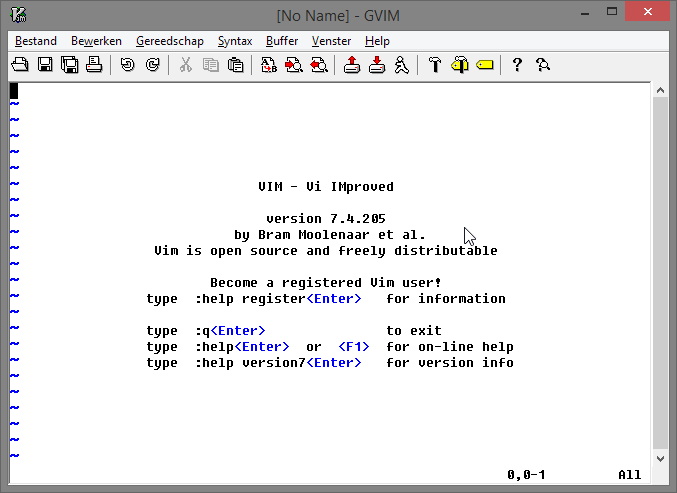Close the GVIM window
This screenshot has height=493, width=677.
648,12
